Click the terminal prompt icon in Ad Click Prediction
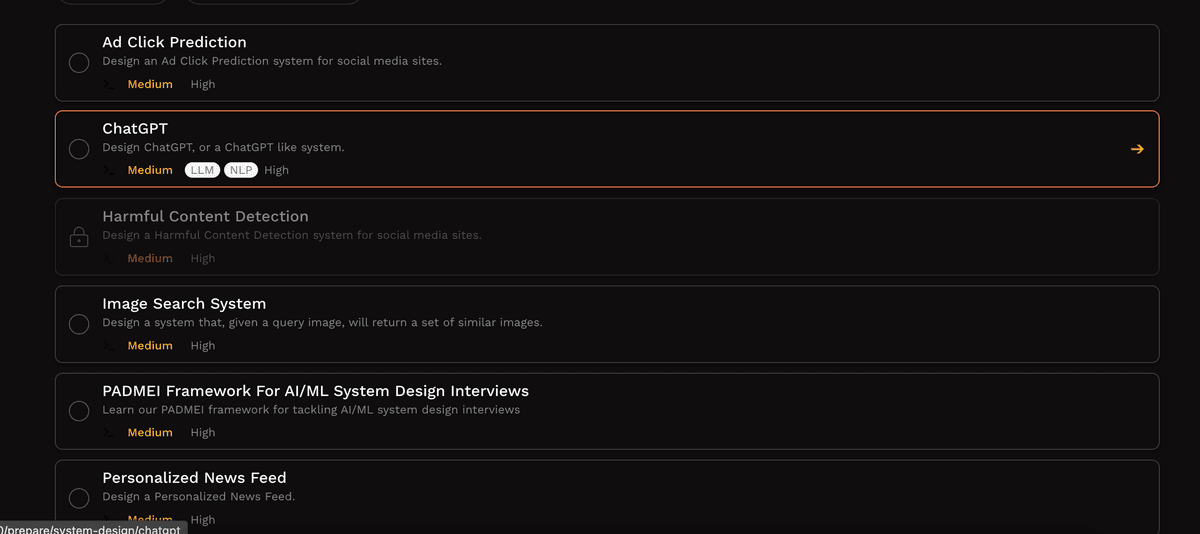Screen dimensions: 1200x534 pyautogui.click(x=109, y=84)
